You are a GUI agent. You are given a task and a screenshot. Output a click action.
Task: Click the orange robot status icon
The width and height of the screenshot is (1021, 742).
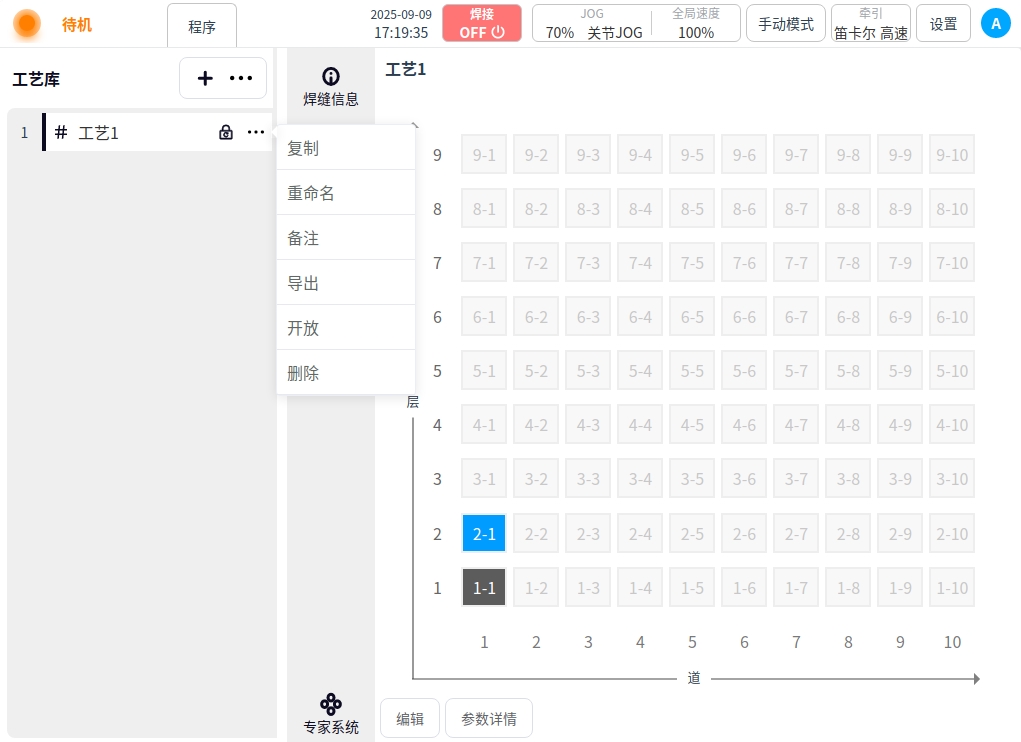click(x=27, y=24)
